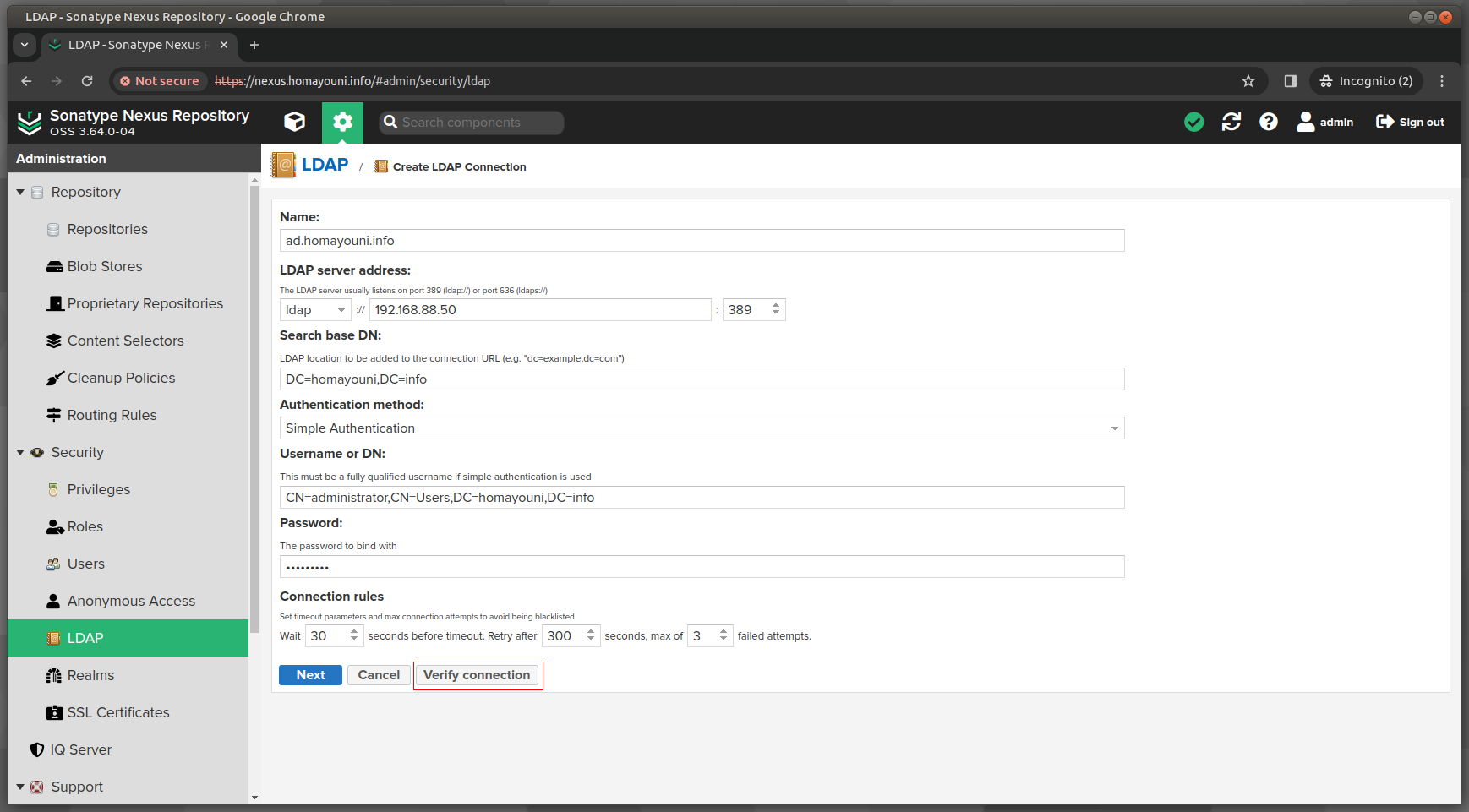
Task: Open Chrome three-dot menu
Action: pyautogui.click(x=1442, y=81)
